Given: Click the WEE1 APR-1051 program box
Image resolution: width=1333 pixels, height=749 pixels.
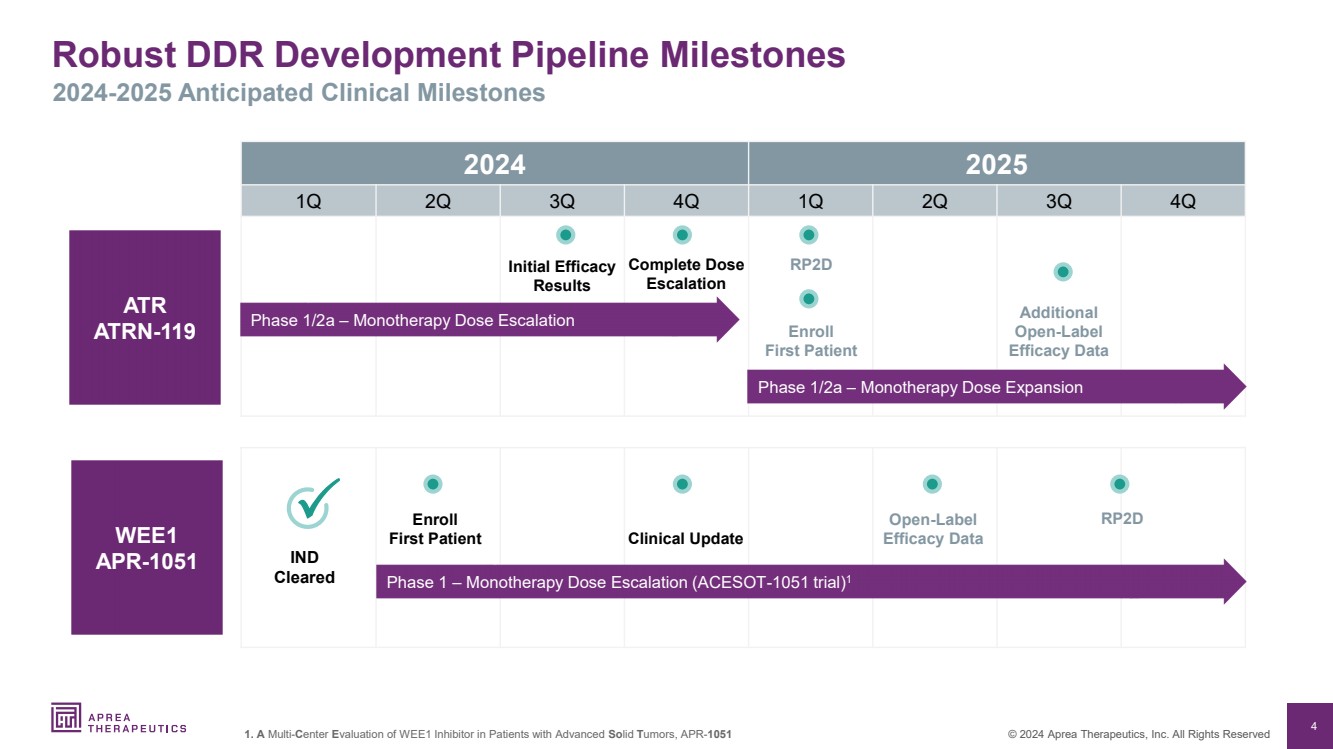Looking at the screenshot, I should 146,547.
